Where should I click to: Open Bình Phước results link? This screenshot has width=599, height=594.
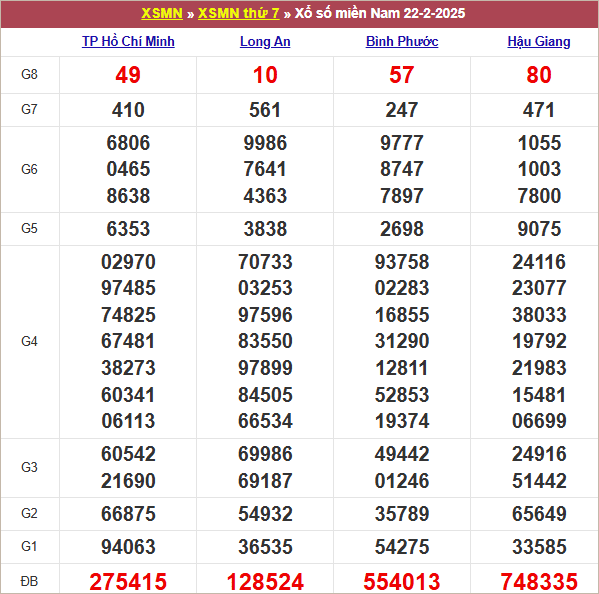tap(402, 41)
